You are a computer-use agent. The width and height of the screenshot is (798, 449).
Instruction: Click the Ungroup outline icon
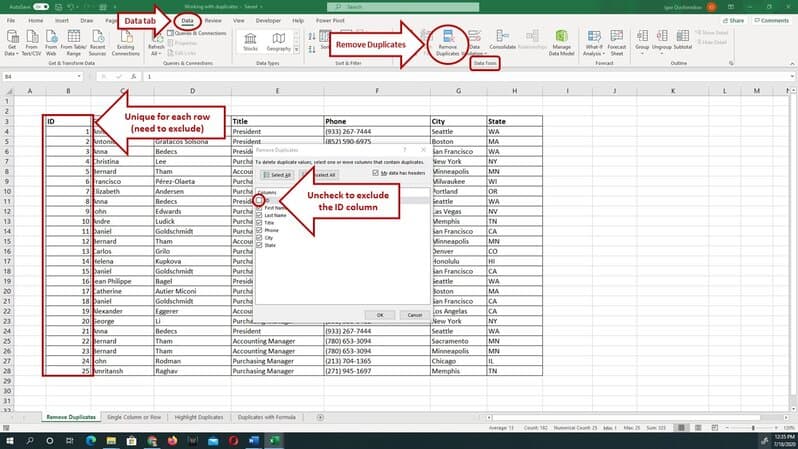(x=662, y=41)
